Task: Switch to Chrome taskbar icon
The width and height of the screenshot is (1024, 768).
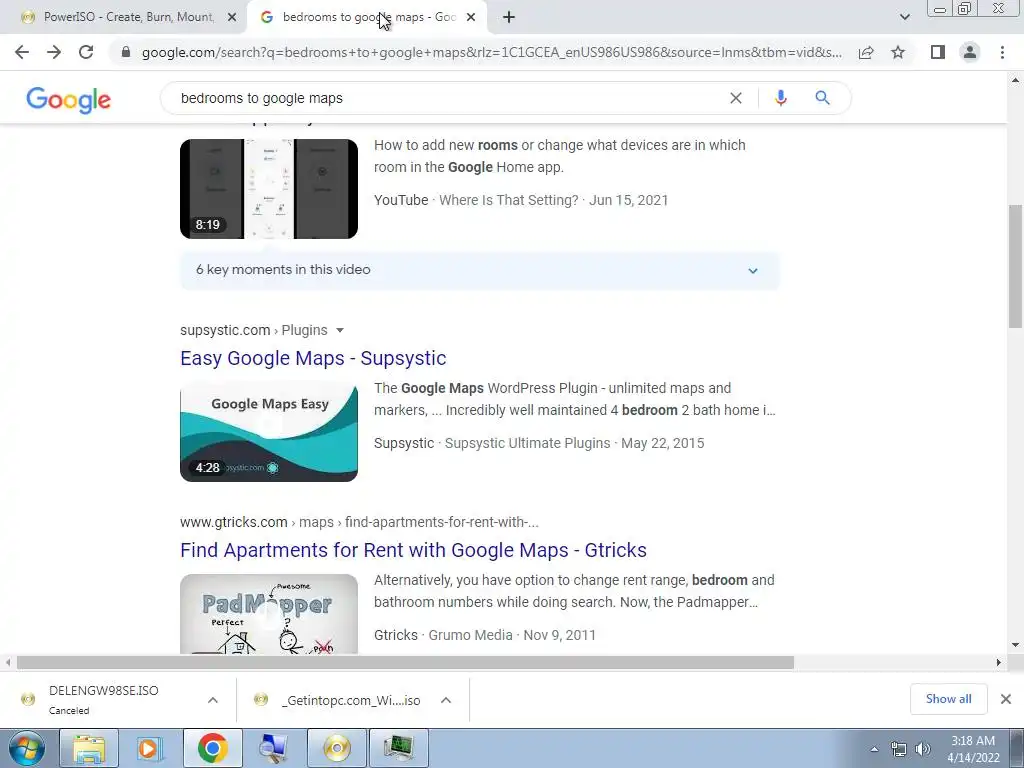Action: tap(212, 748)
